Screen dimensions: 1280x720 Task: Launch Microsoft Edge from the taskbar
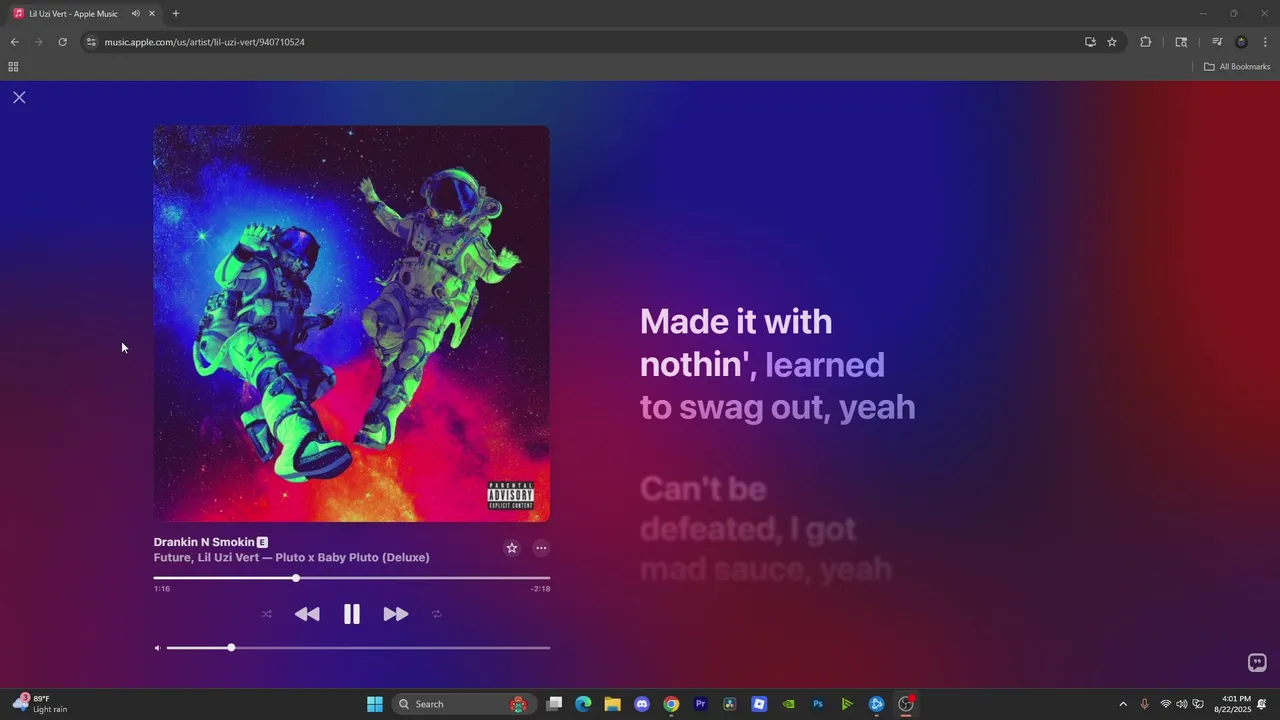584,704
